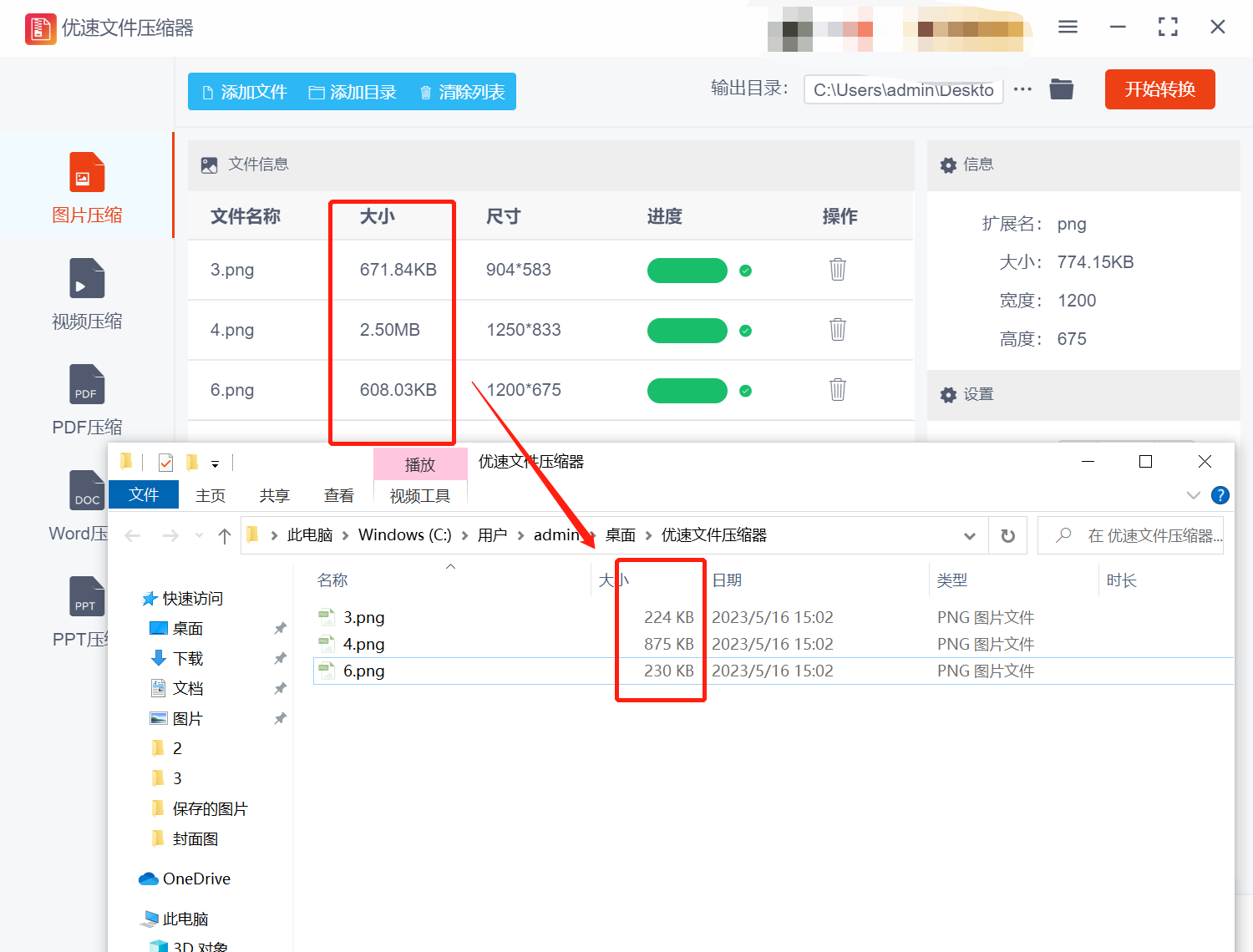Select the 播放 contextual tab
The height and width of the screenshot is (952, 1253).
tap(420, 464)
